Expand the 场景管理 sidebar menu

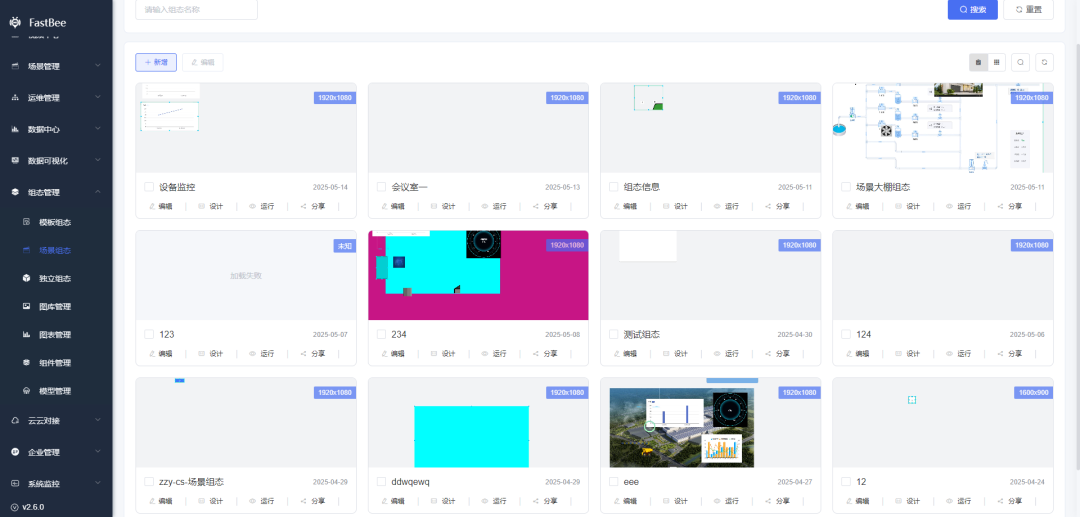(56, 67)
